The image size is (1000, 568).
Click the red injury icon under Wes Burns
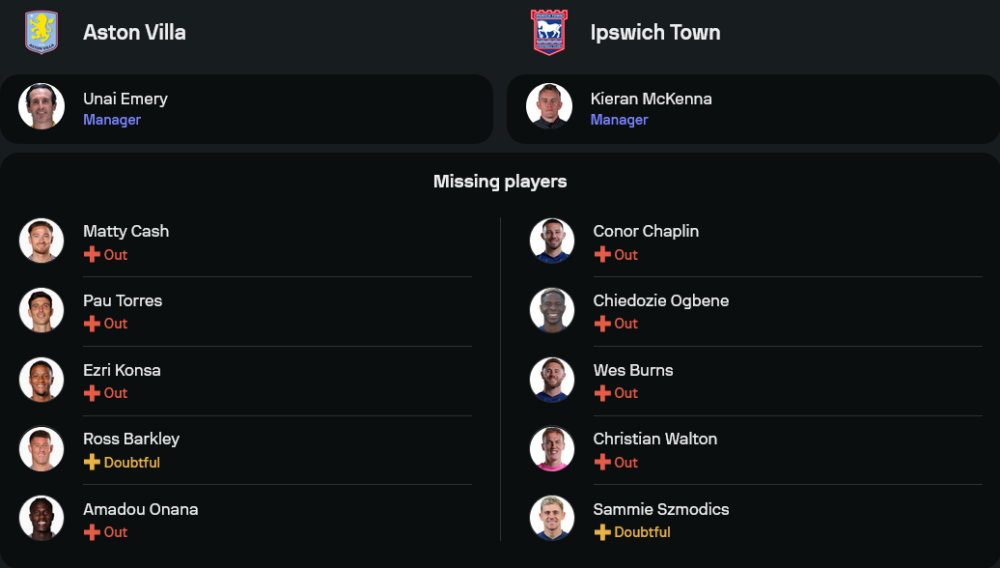(602, 393)
